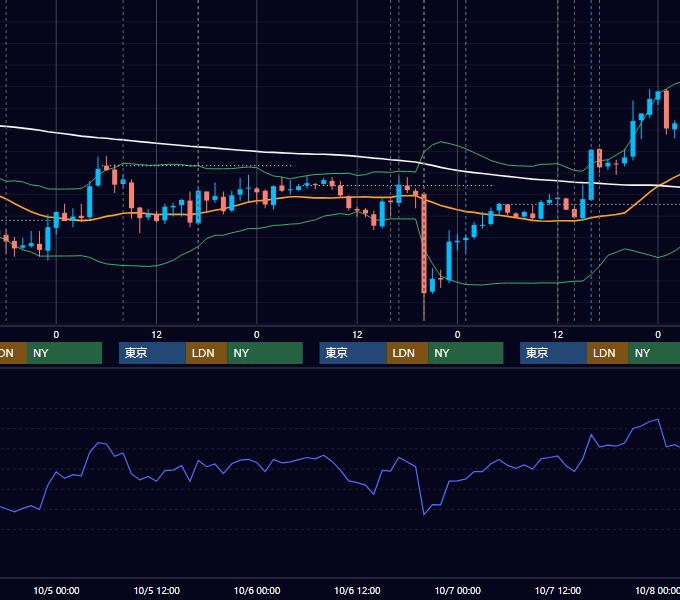Click the 10/6 00:00 date label
680x600 pixels.
coord(257,590)
